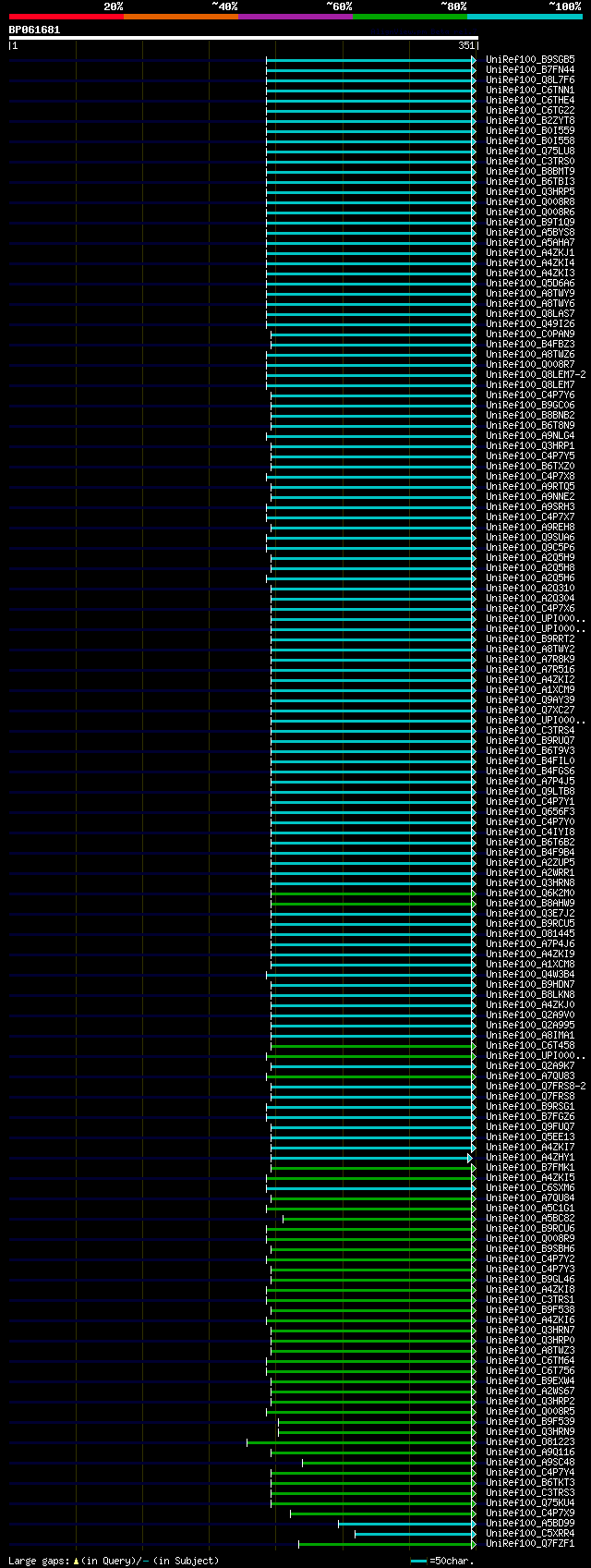
Task: Open the UniRef100_B7FN44 hit
Action: [530, 70]
